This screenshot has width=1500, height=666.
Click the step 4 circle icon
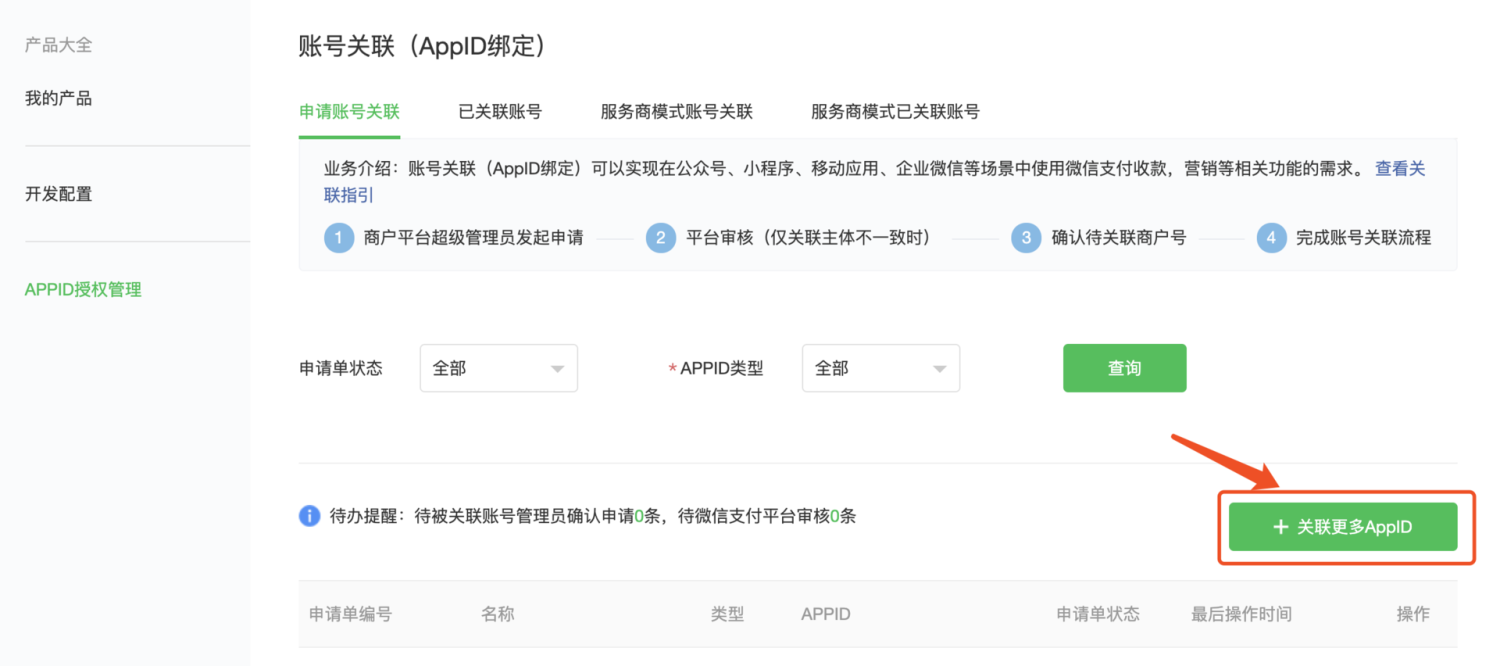point(1271,238)
